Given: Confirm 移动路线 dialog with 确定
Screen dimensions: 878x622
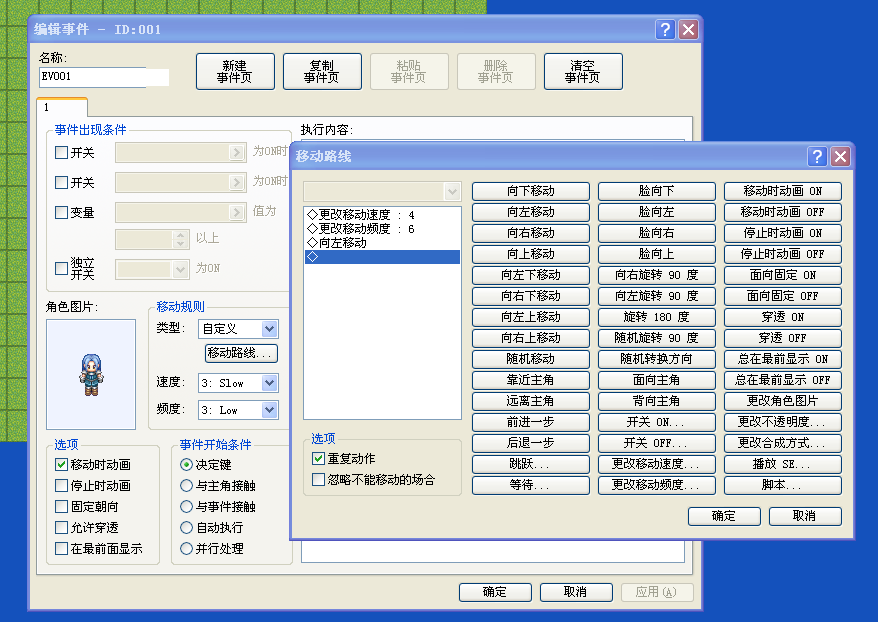Looking at the screenshot, I should click(x=724, y=516).
